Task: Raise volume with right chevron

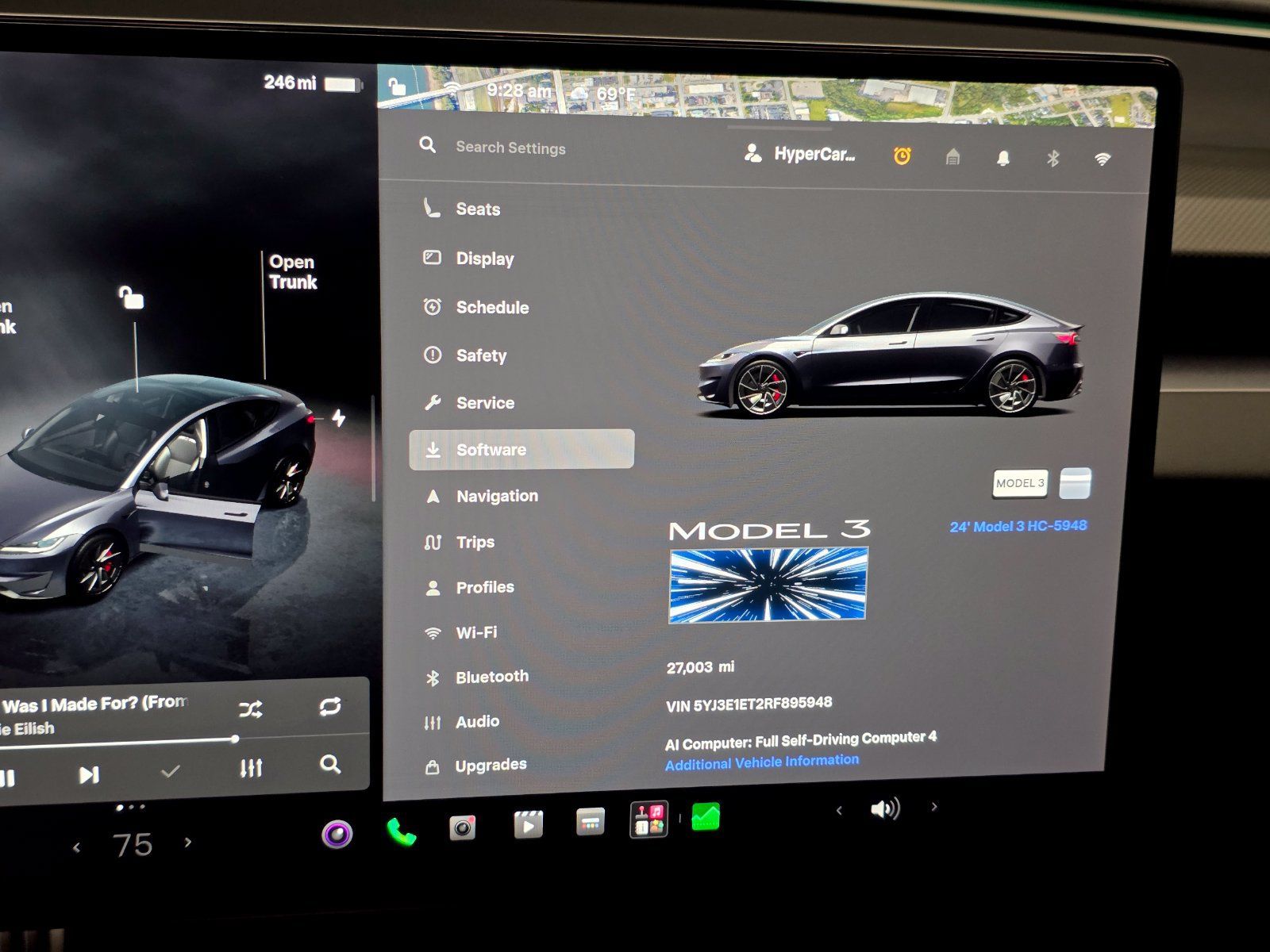Action: pyautogui.click(x=934, y=807)
